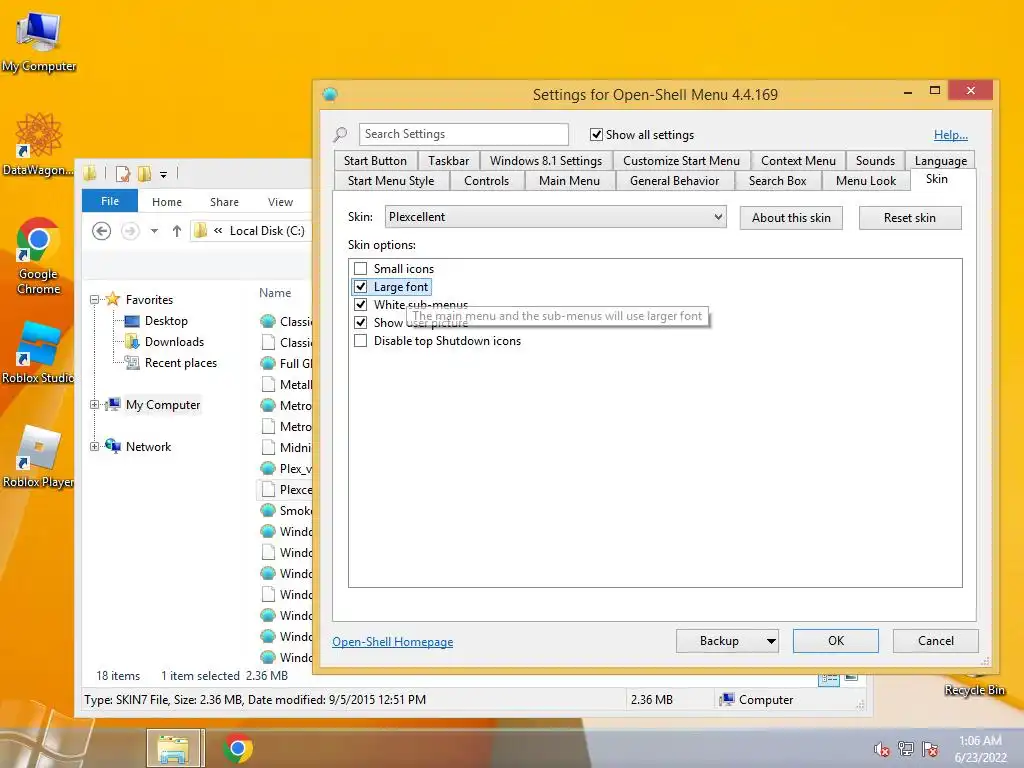Open the General Behavior tab
1024x768 pixels.
pyautogui.click(x=675, y=181)
